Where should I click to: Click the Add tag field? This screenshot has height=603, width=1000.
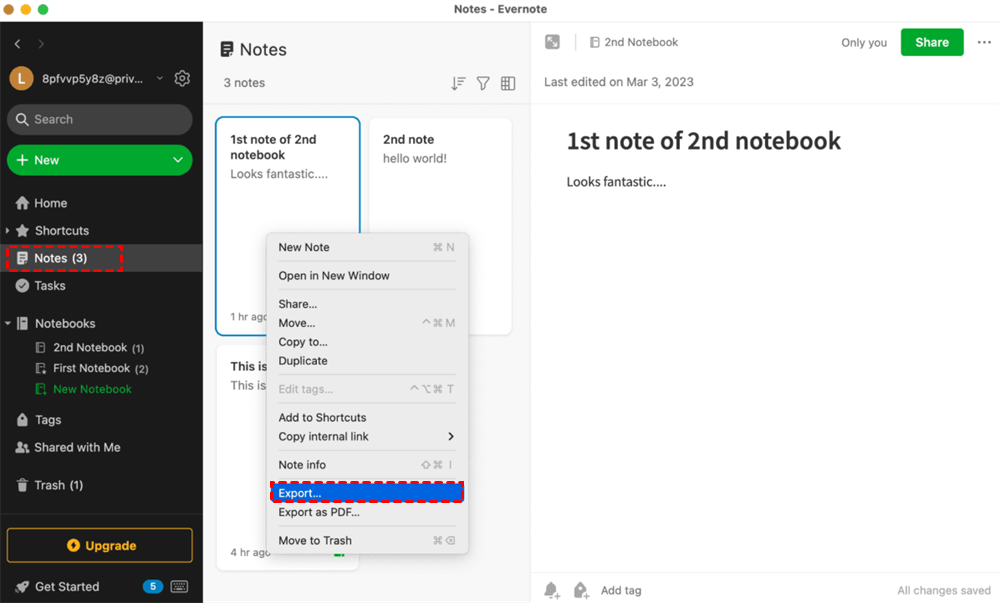(621, 590)
